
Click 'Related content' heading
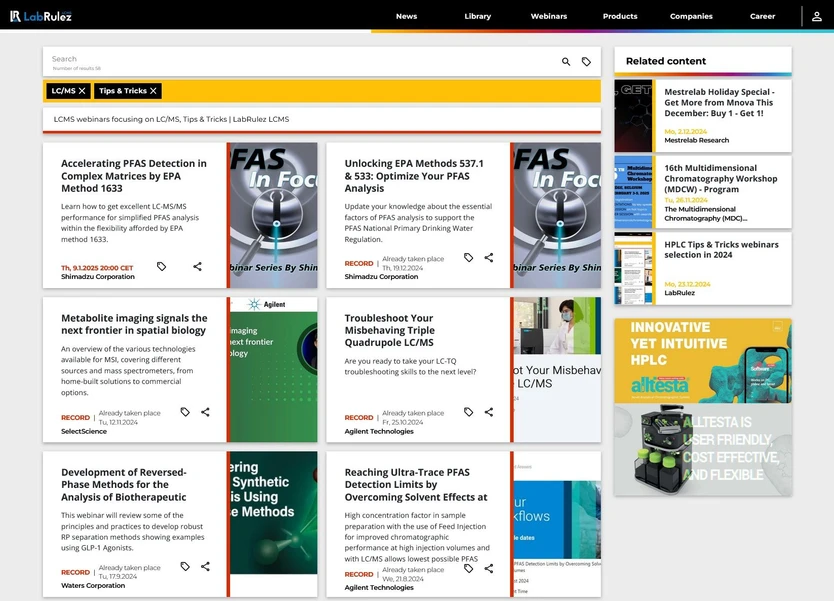point(666,61)
